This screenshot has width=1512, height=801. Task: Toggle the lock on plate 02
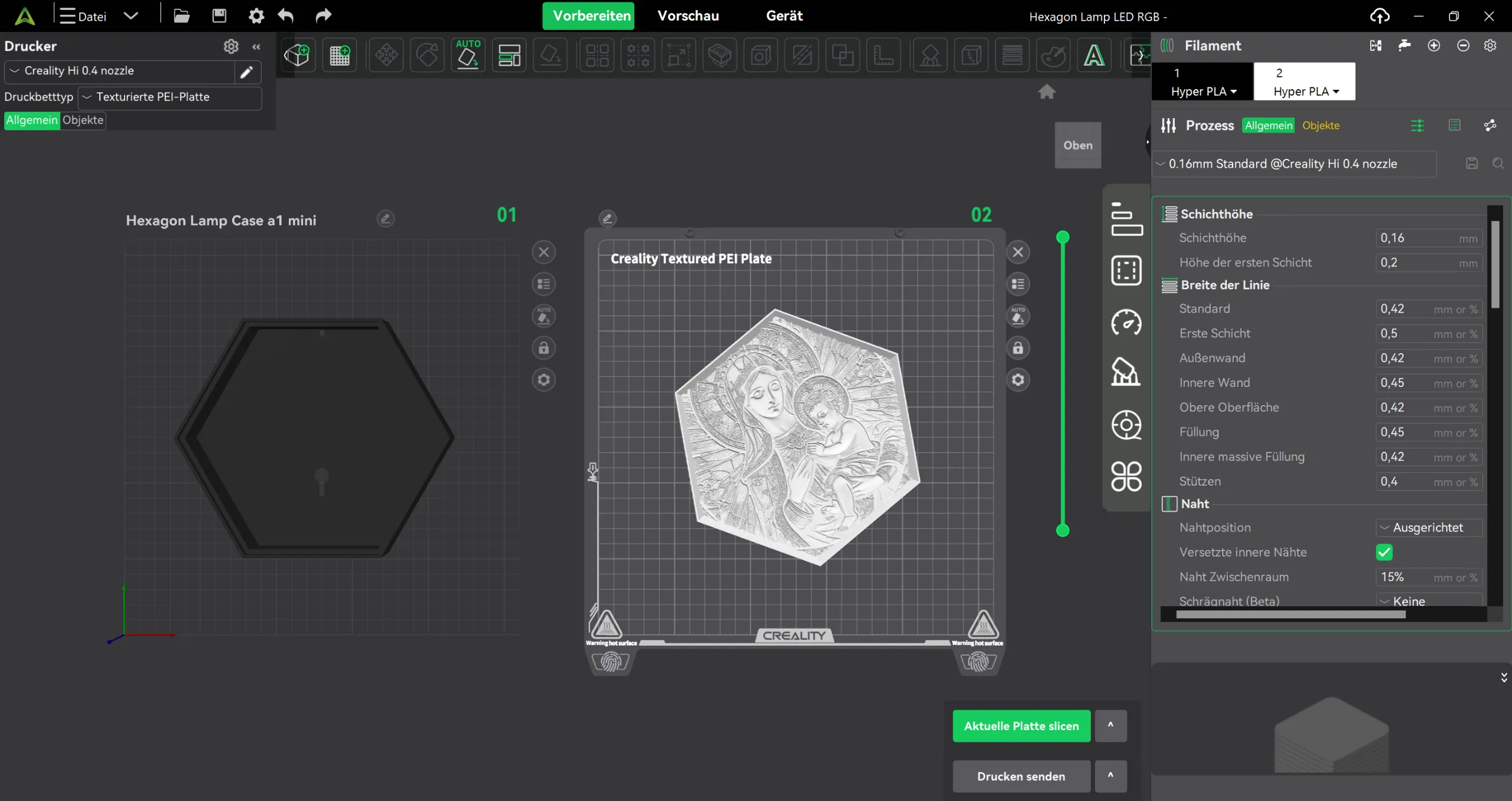tap(1018, 348)
